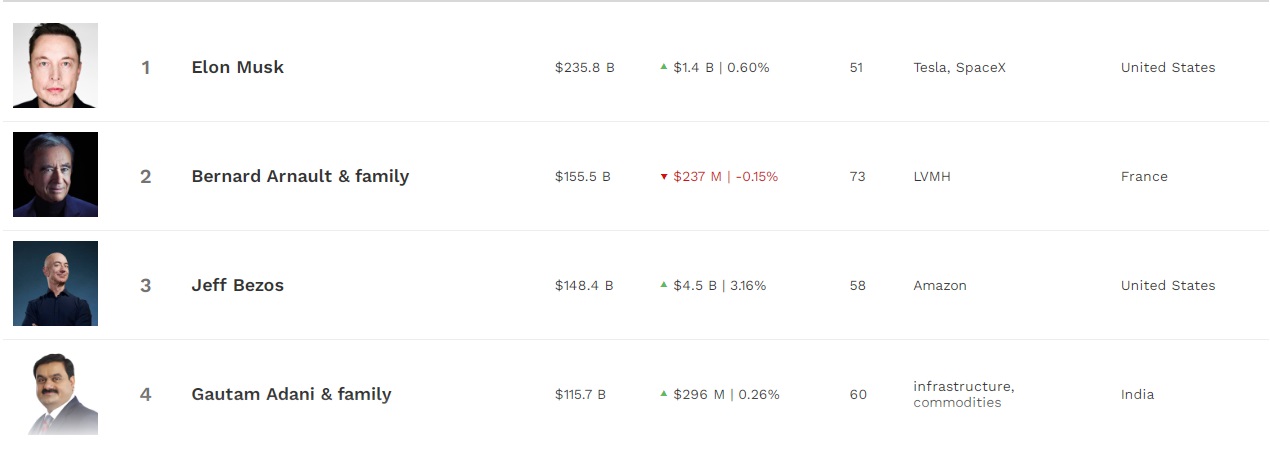
Task: Click the green up arrow next to $296 M
Action: [x=663, y=394]
